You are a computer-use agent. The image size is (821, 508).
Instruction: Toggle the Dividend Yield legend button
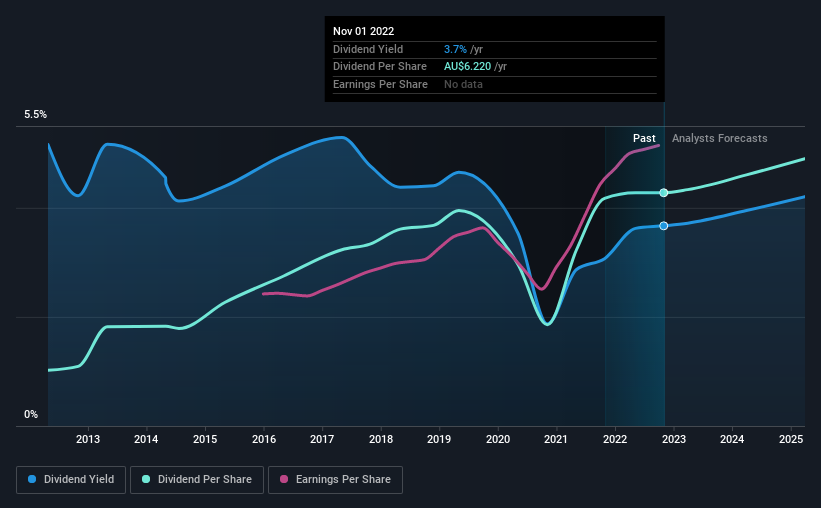click(x=71, y=480)
